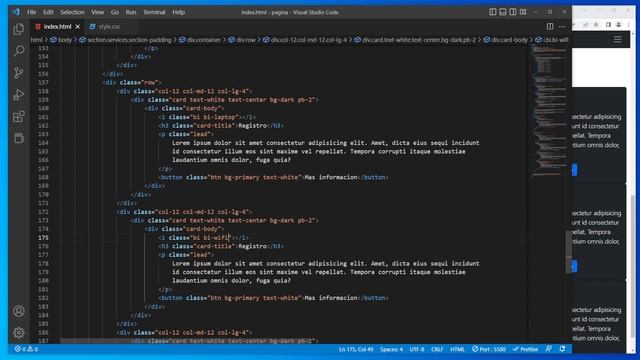Click the VS Code logo icon
Viewport: 640px width, 360px height.
tap(16, 12)
